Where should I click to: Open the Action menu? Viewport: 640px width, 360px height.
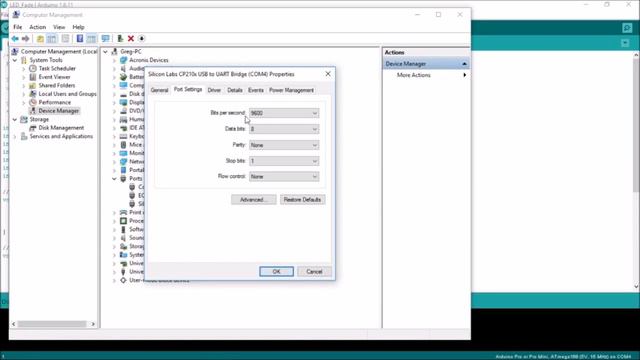37,27
